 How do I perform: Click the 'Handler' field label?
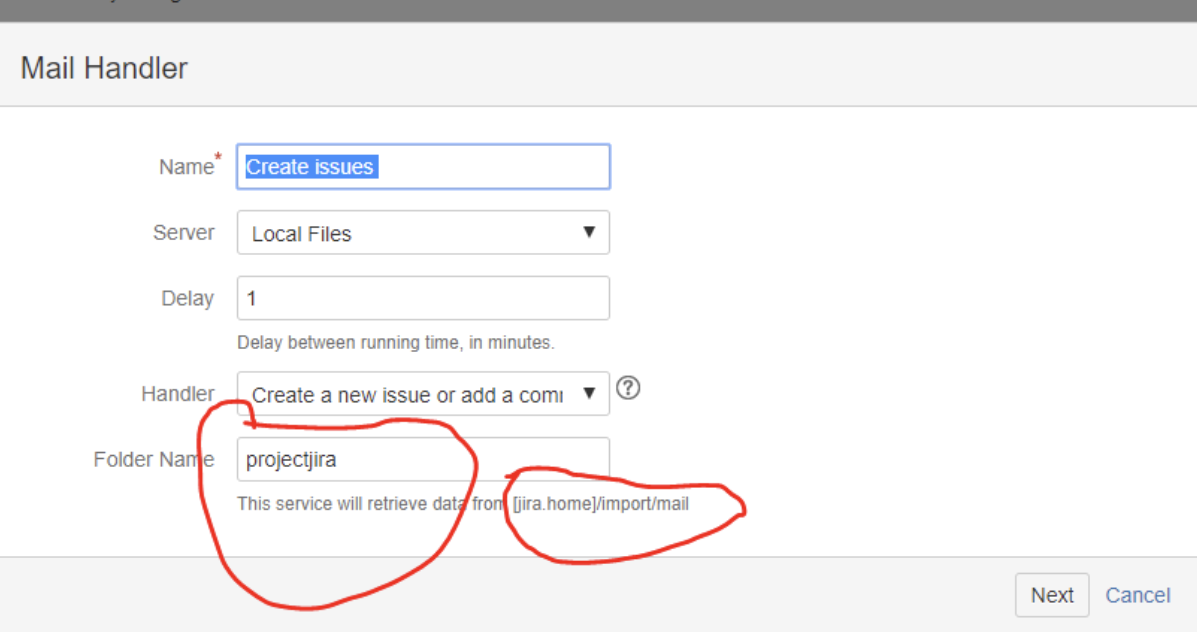[177, 394]
